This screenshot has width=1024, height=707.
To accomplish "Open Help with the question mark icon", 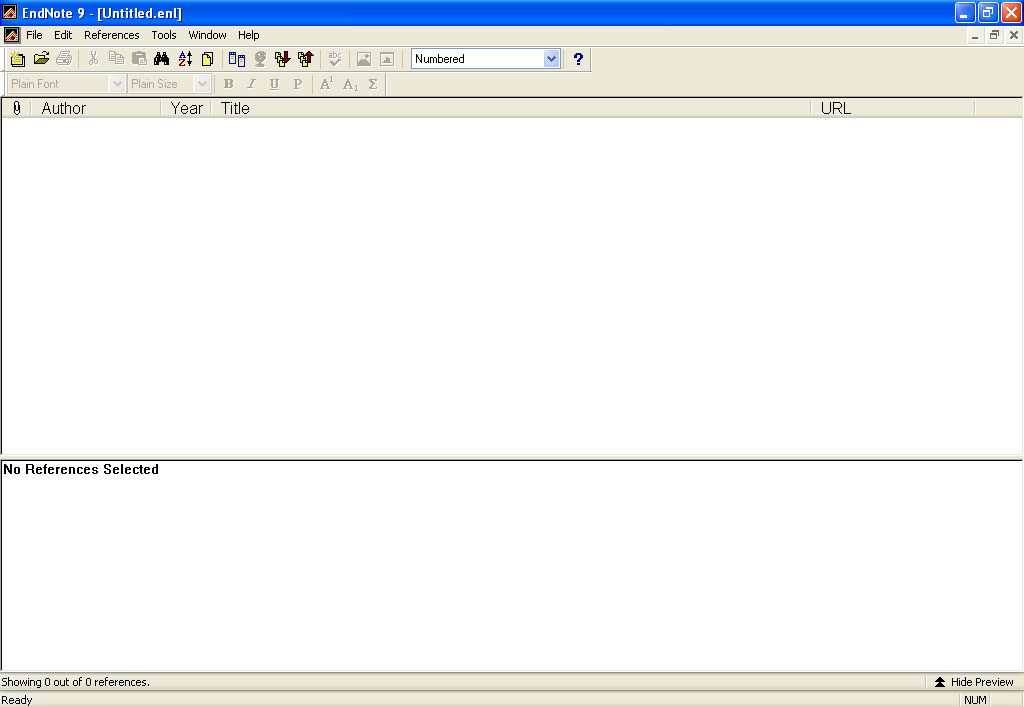I will (x=578, y=59).
